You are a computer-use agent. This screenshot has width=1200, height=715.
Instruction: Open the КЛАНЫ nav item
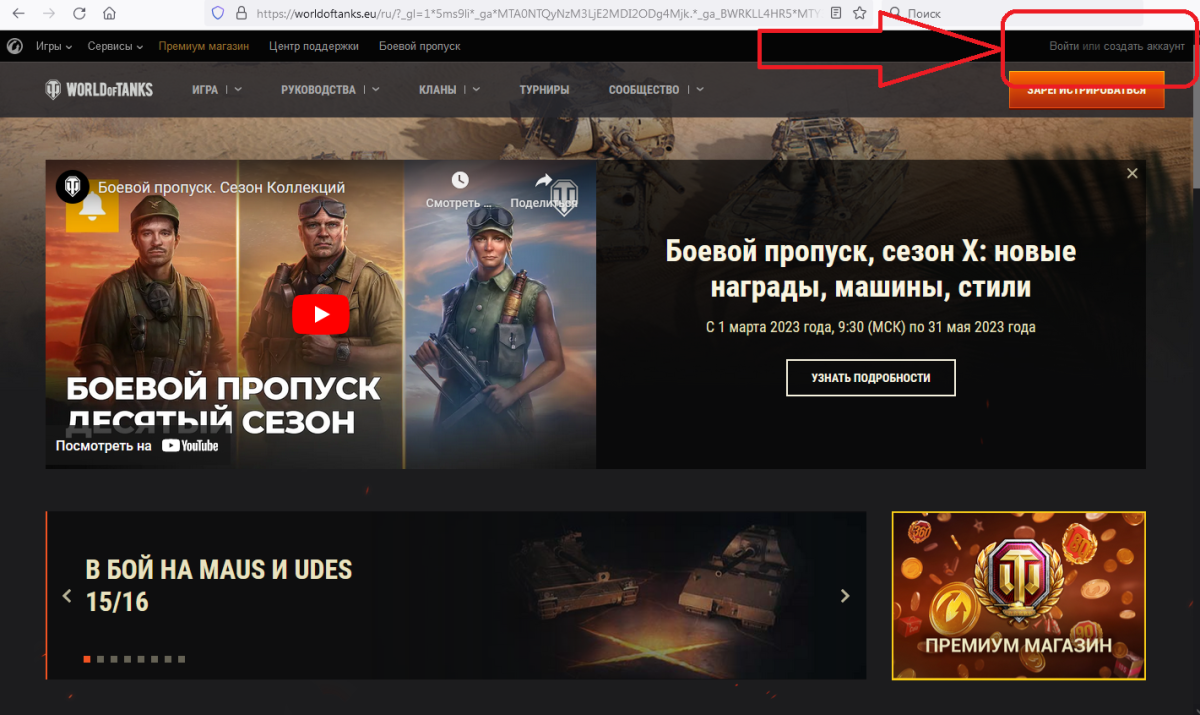pyautogui.click(x=438, y=89)
